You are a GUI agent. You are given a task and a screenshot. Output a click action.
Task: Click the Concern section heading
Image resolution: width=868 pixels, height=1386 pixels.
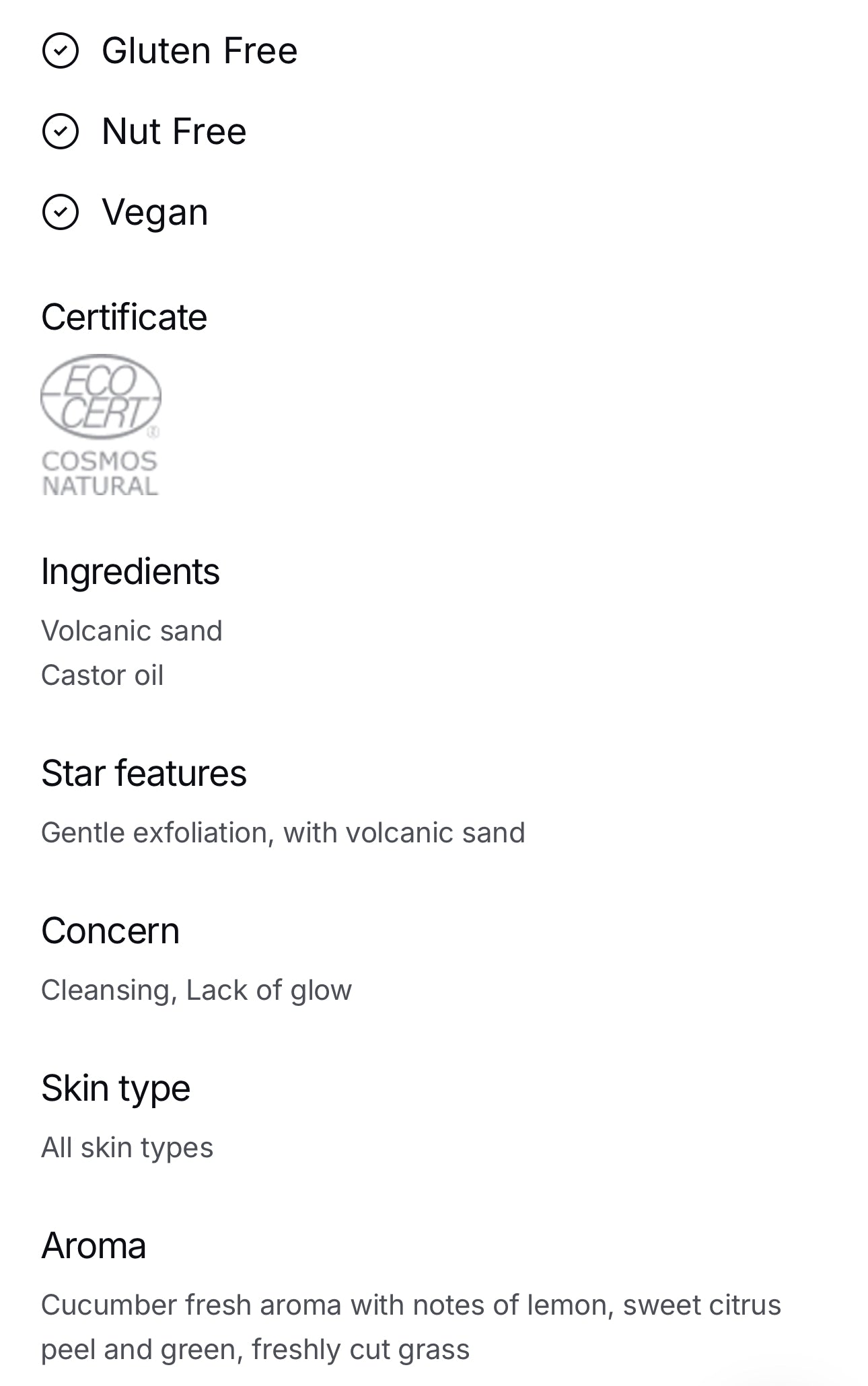click(110, 931)
